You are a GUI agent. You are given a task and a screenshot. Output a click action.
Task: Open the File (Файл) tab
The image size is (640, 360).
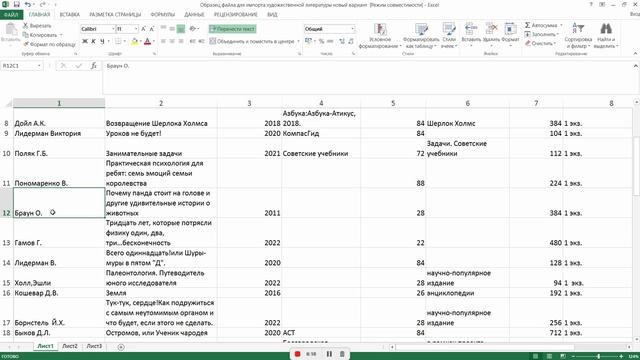point(11,15)
